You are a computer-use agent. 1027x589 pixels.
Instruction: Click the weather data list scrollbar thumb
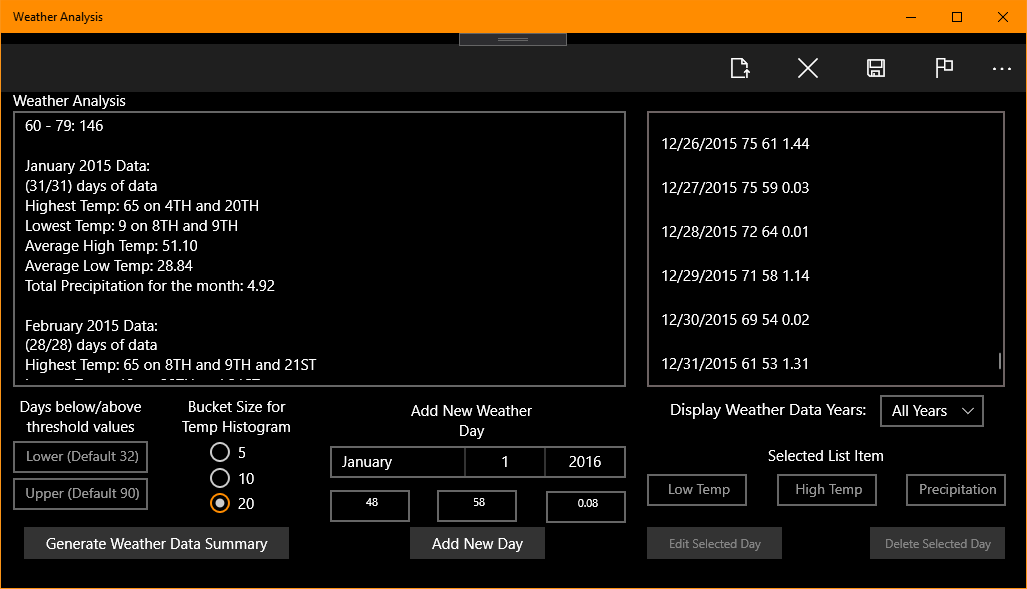(999, 361)
